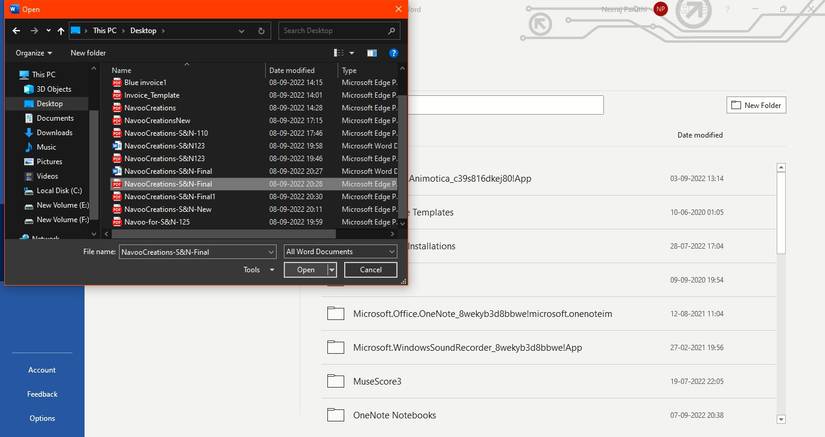The width and height of the screenshot is (825, 437).
Task: Go forward with the right arrow in Open dialog
Action: (34, 31)
